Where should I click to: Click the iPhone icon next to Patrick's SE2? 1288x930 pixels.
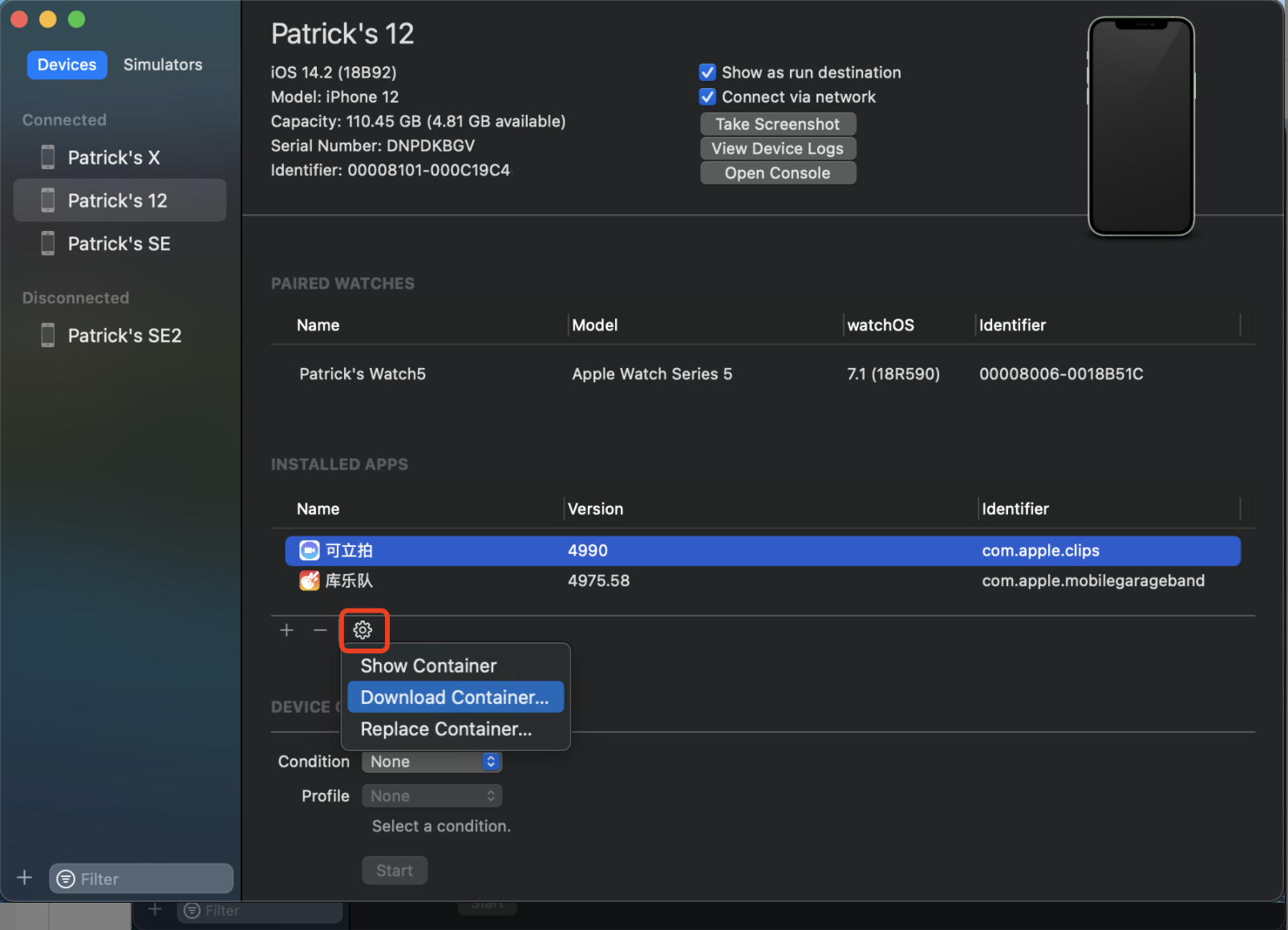pos(48,335)
